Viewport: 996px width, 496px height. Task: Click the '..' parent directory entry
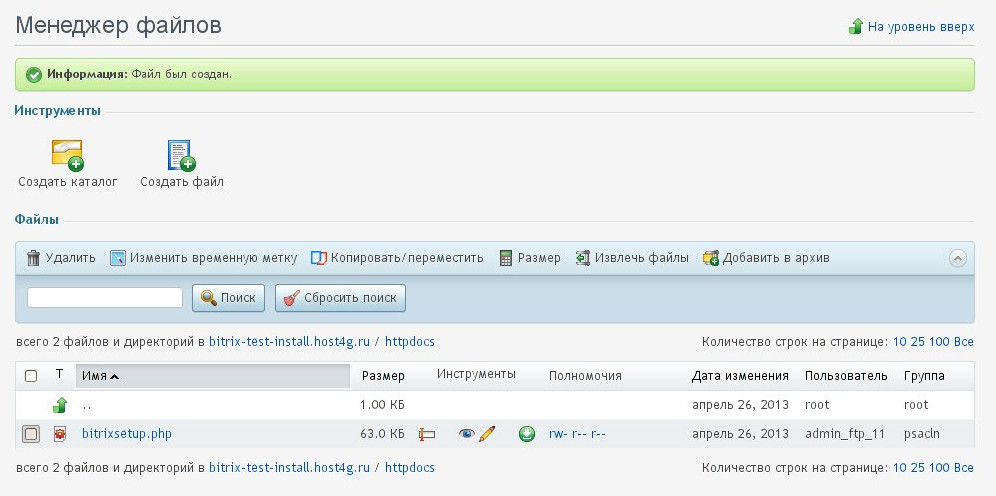click(87, 405)
